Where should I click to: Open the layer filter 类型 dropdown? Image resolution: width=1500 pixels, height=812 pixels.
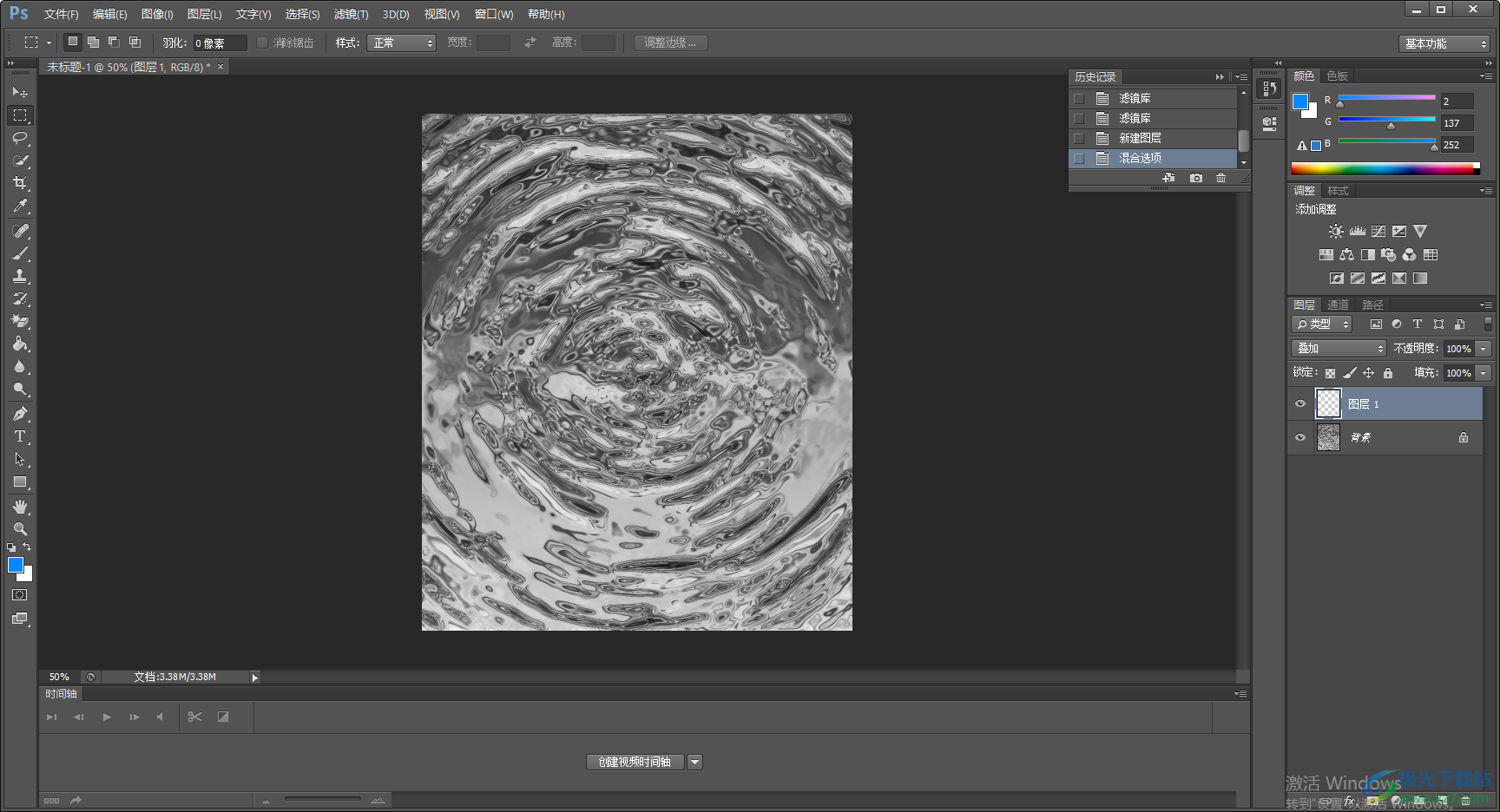point(1322,324)
